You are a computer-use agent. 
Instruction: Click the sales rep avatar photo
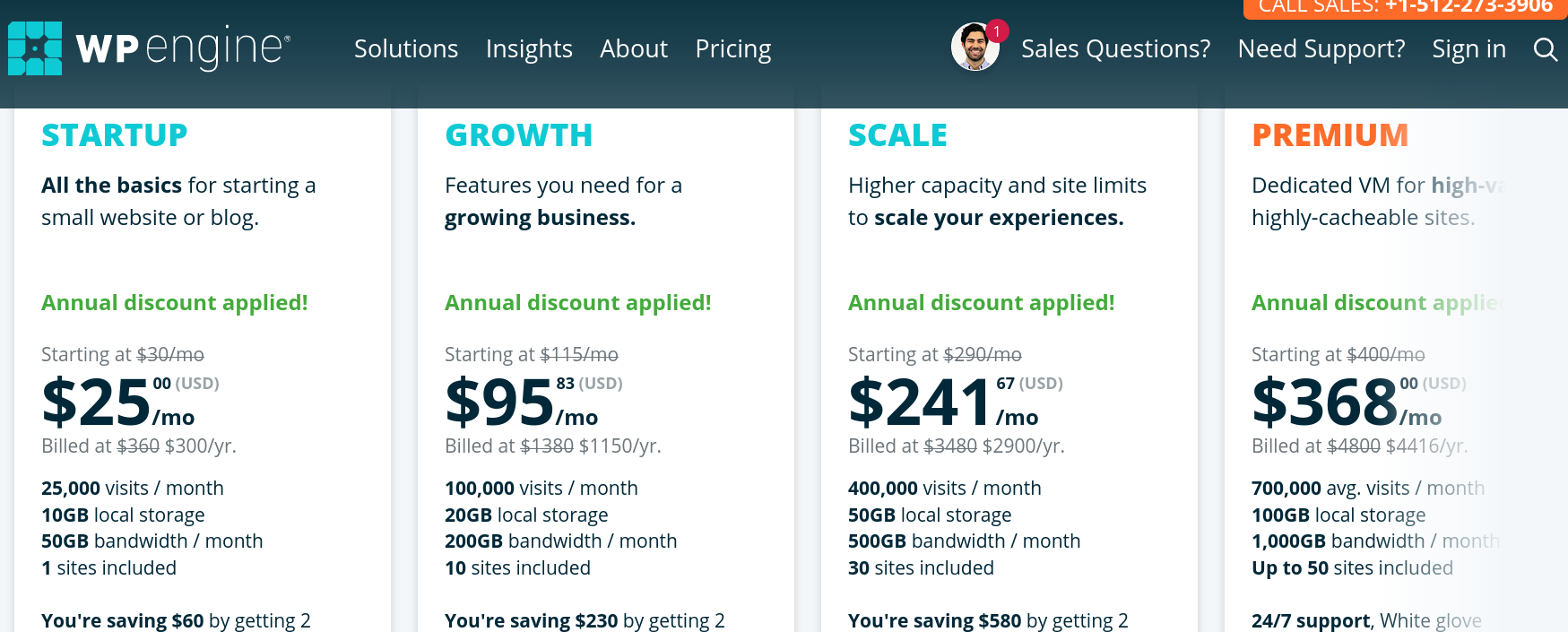(x=975, y=48)
